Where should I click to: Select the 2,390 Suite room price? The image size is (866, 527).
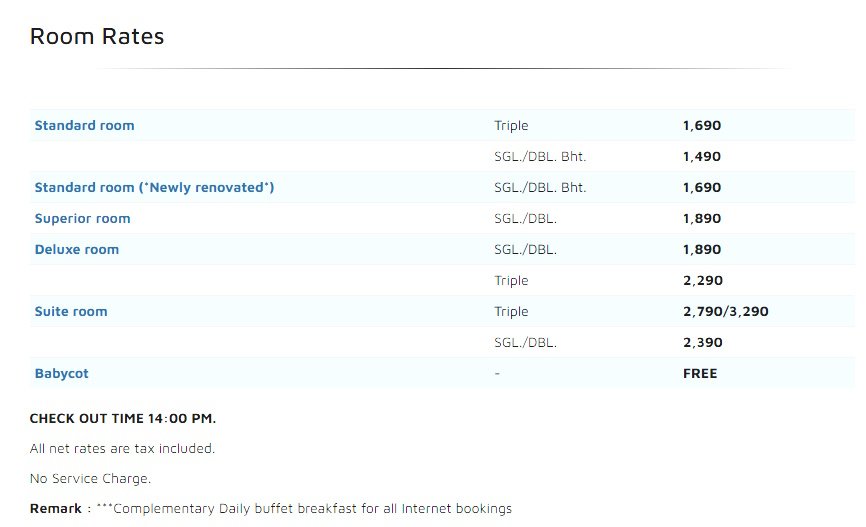tap(702, 343)
